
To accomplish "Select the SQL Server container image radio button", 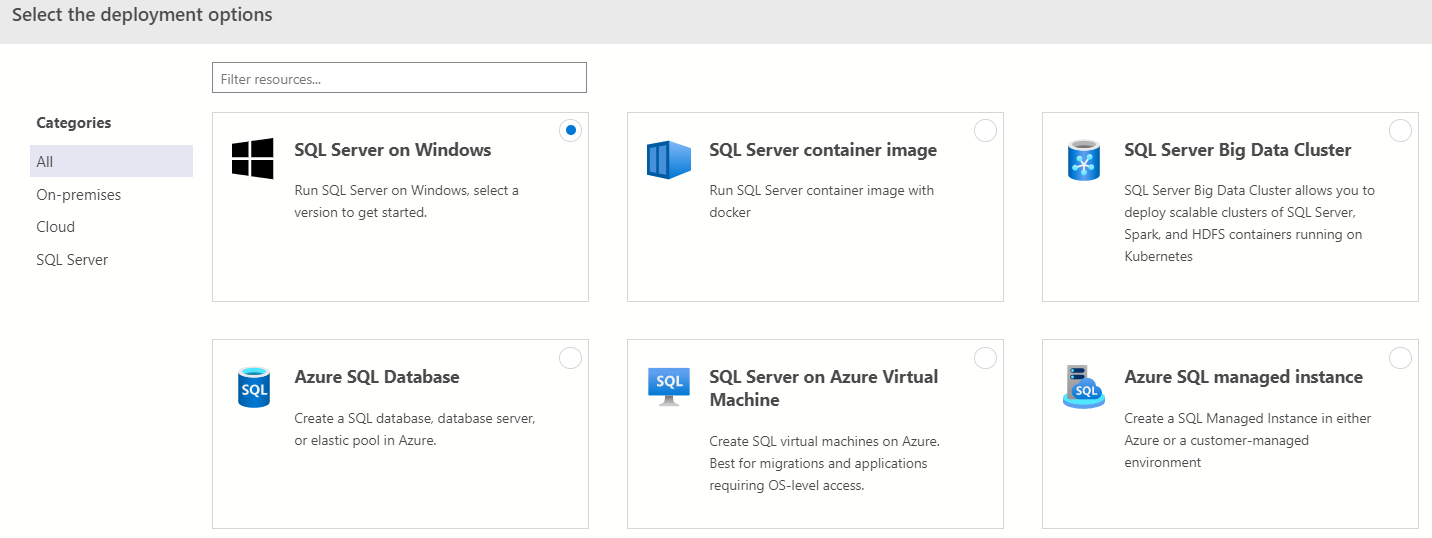I will [x=985, y=130].
